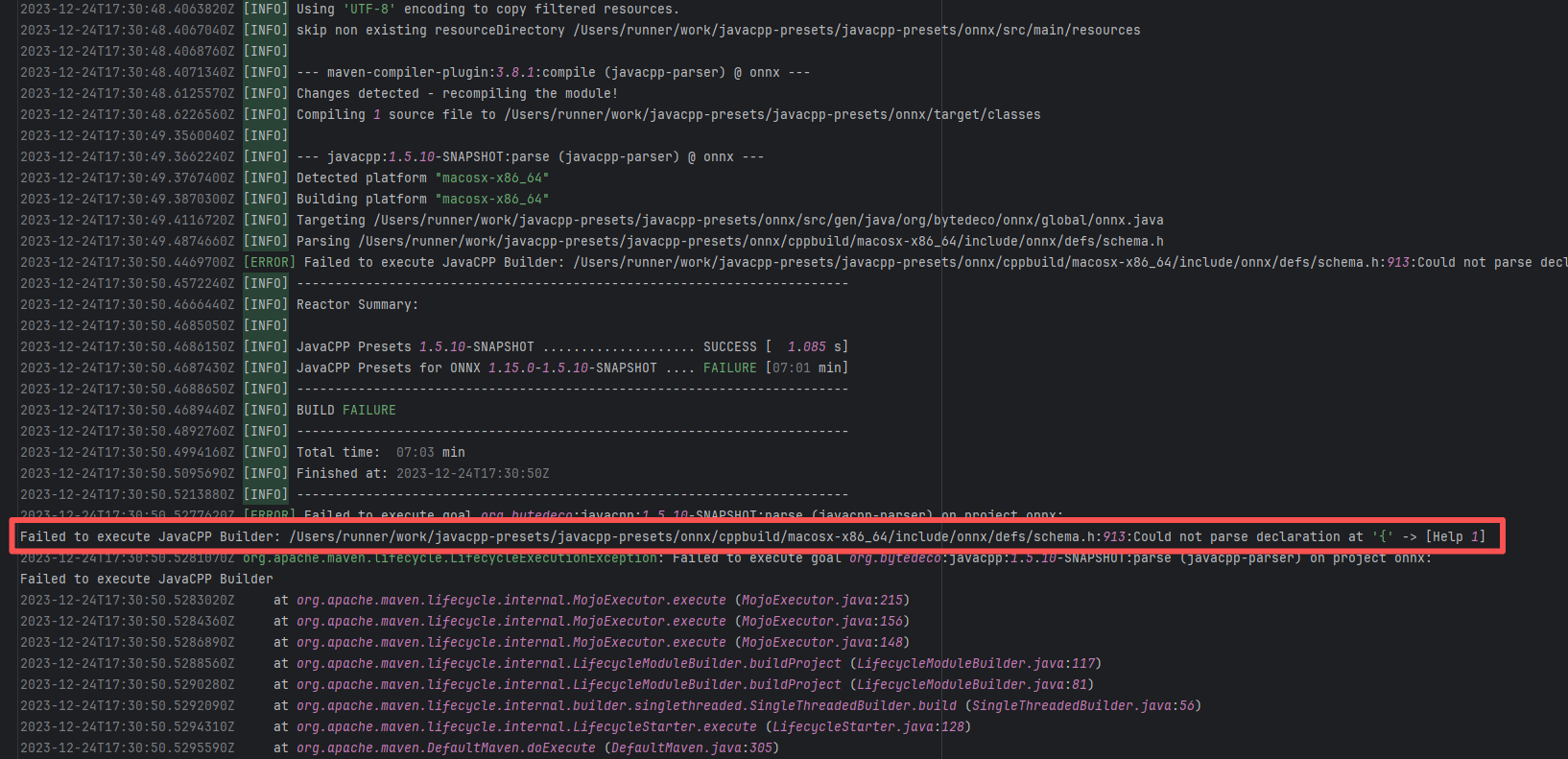Click the MojoExecutor.java:148 stack trace link
1568x759 pixels.
pos(822,642)
